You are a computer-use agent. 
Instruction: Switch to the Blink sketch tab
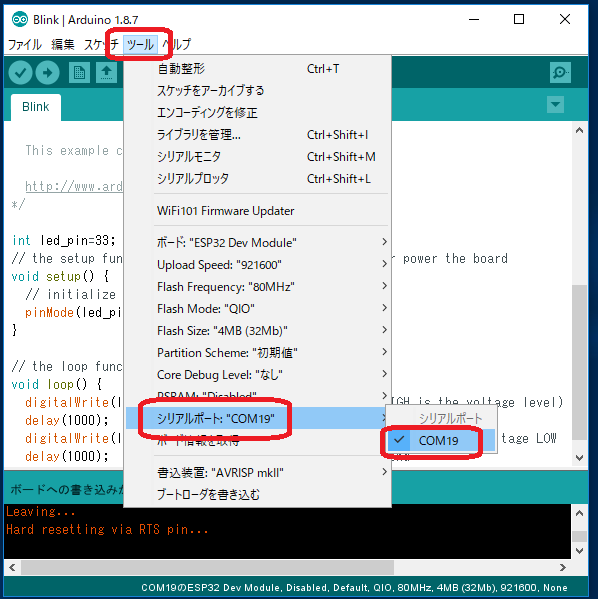(36, 107)
